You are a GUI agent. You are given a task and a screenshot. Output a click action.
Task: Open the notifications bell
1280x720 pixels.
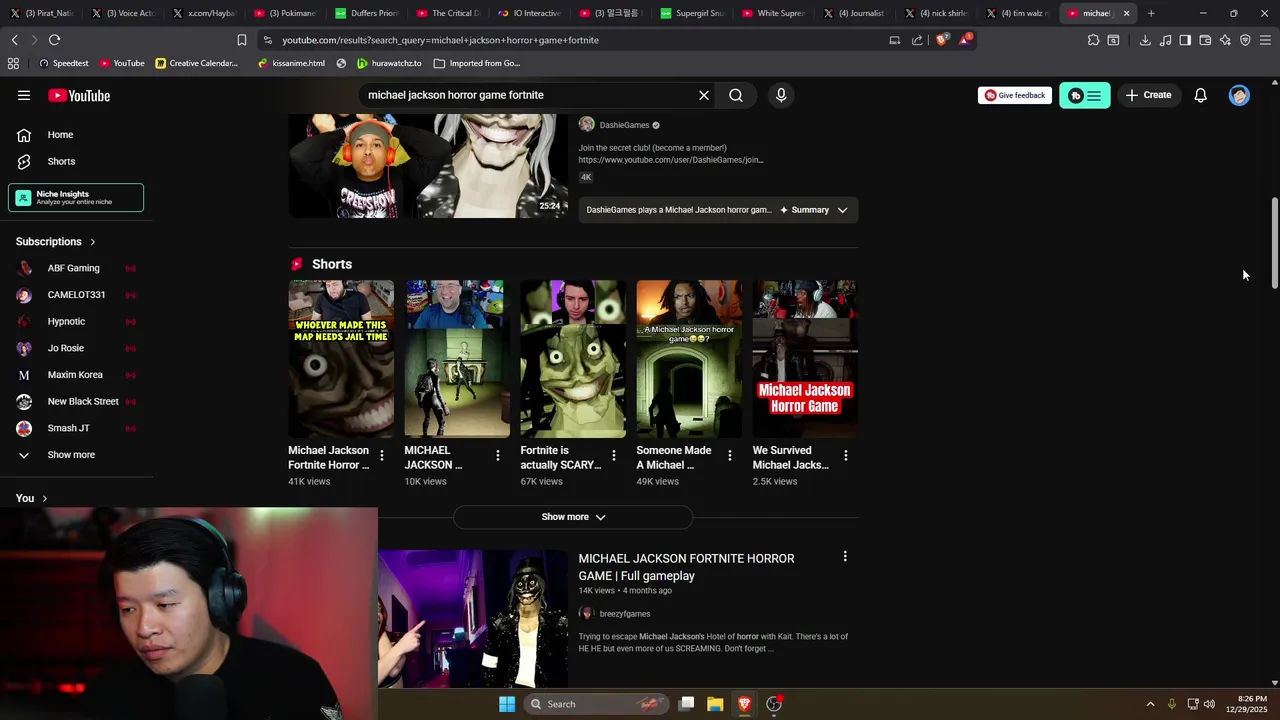(x=1200, y=95)
